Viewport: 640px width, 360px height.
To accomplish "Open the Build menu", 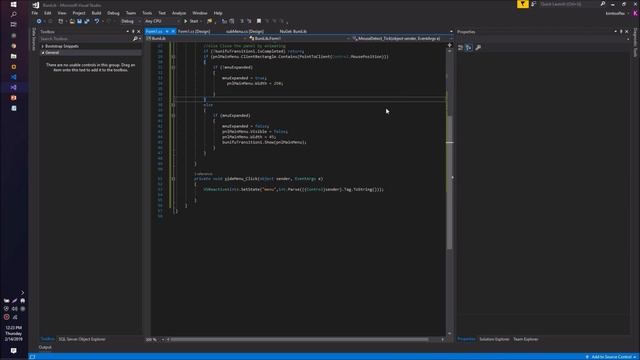I will point(96,13).
